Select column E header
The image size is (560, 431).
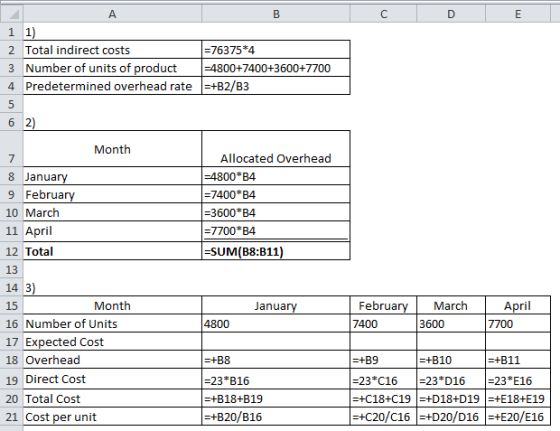coord(518,14)
